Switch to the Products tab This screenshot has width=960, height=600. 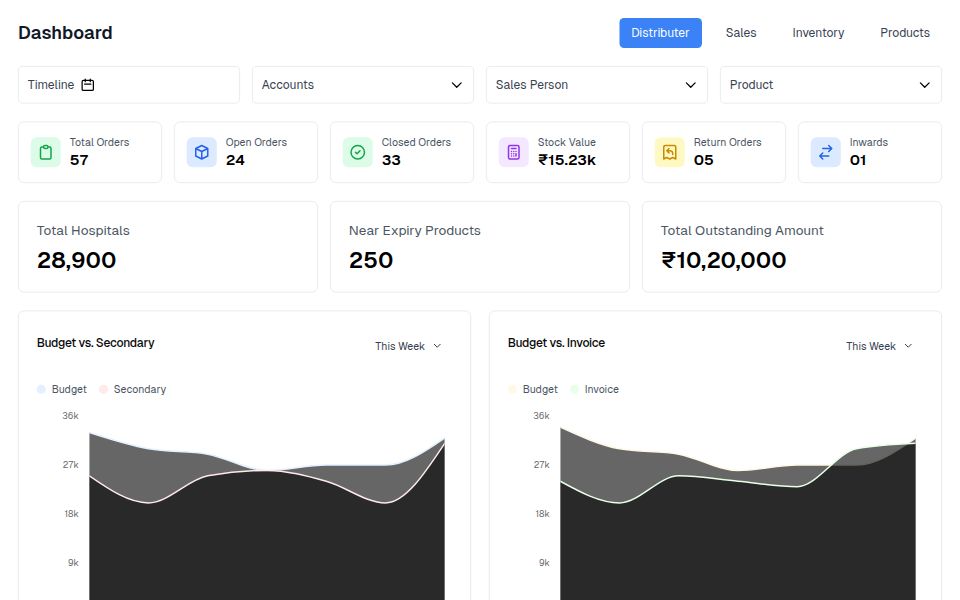tap(904, 32)
